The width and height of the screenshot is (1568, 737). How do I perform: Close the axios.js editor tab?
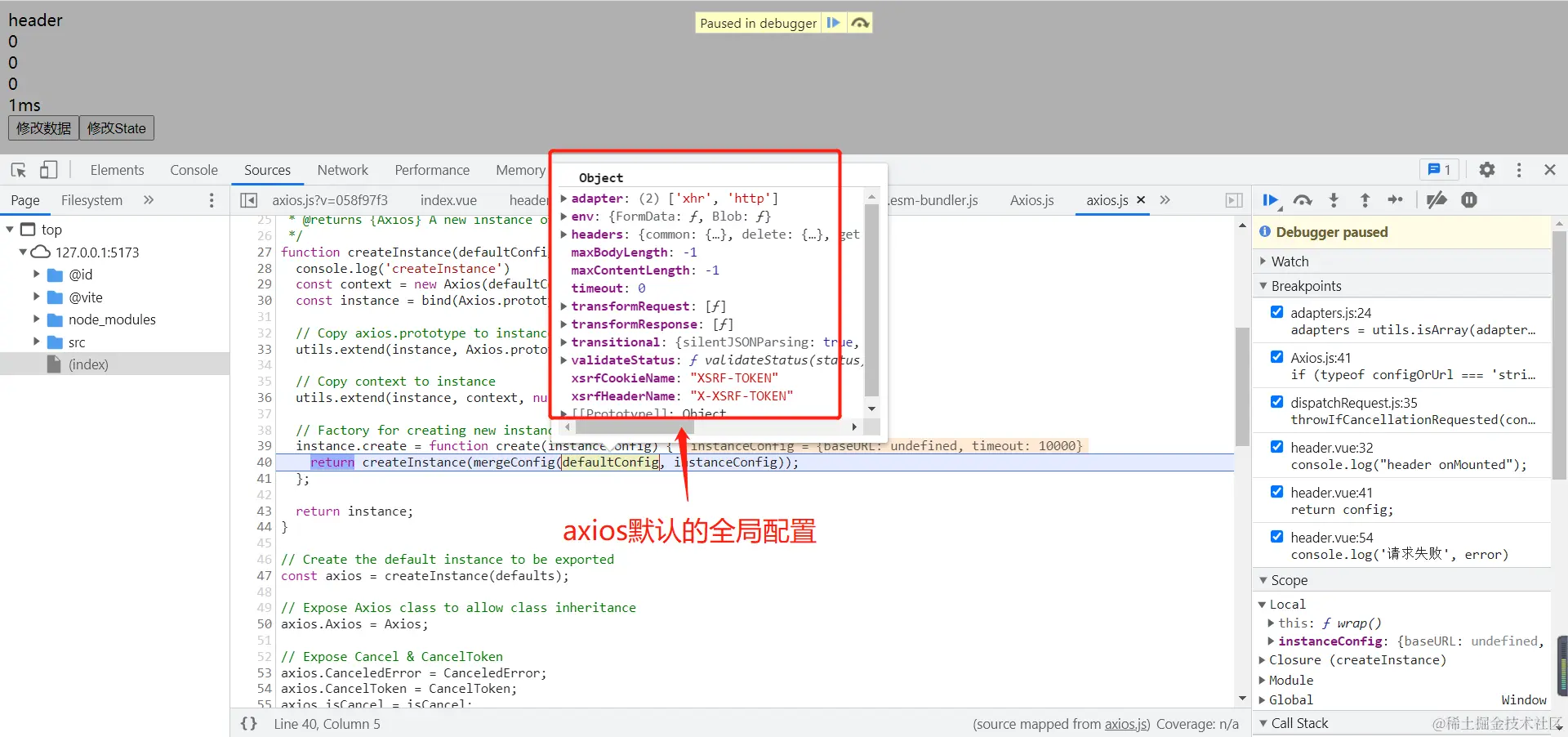[1141, 200]
